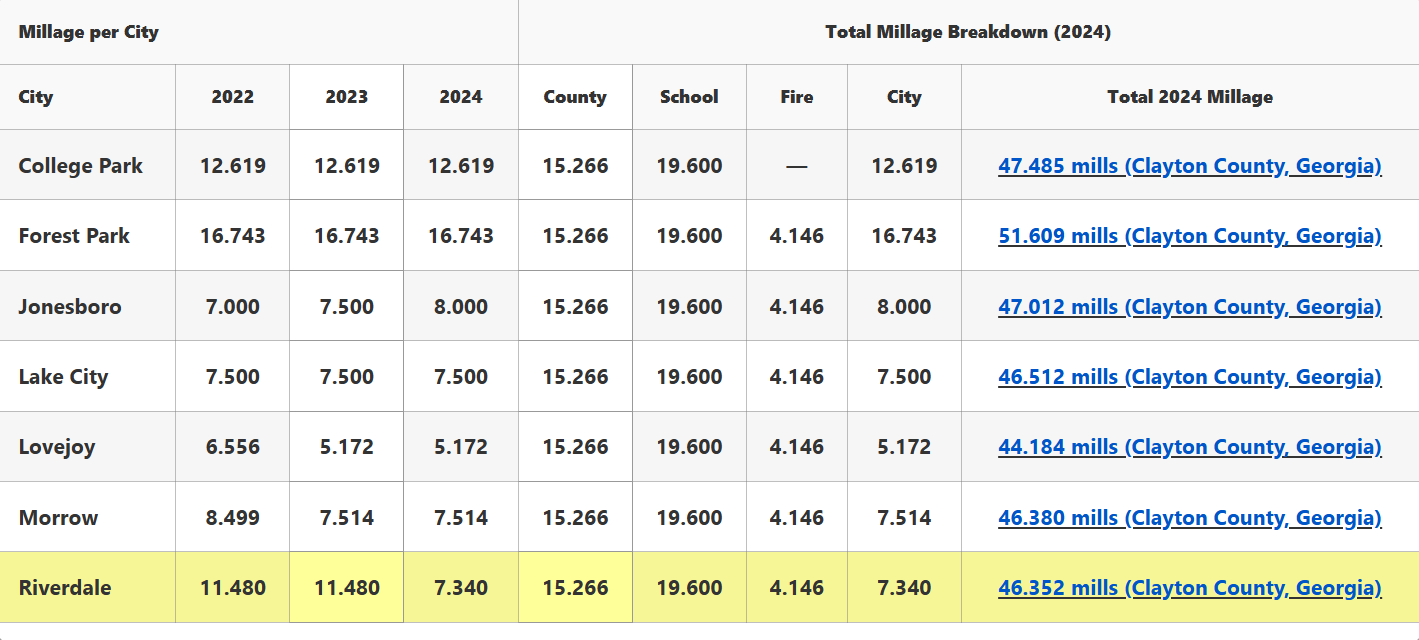Select the School column header

[x=689, y=97]
